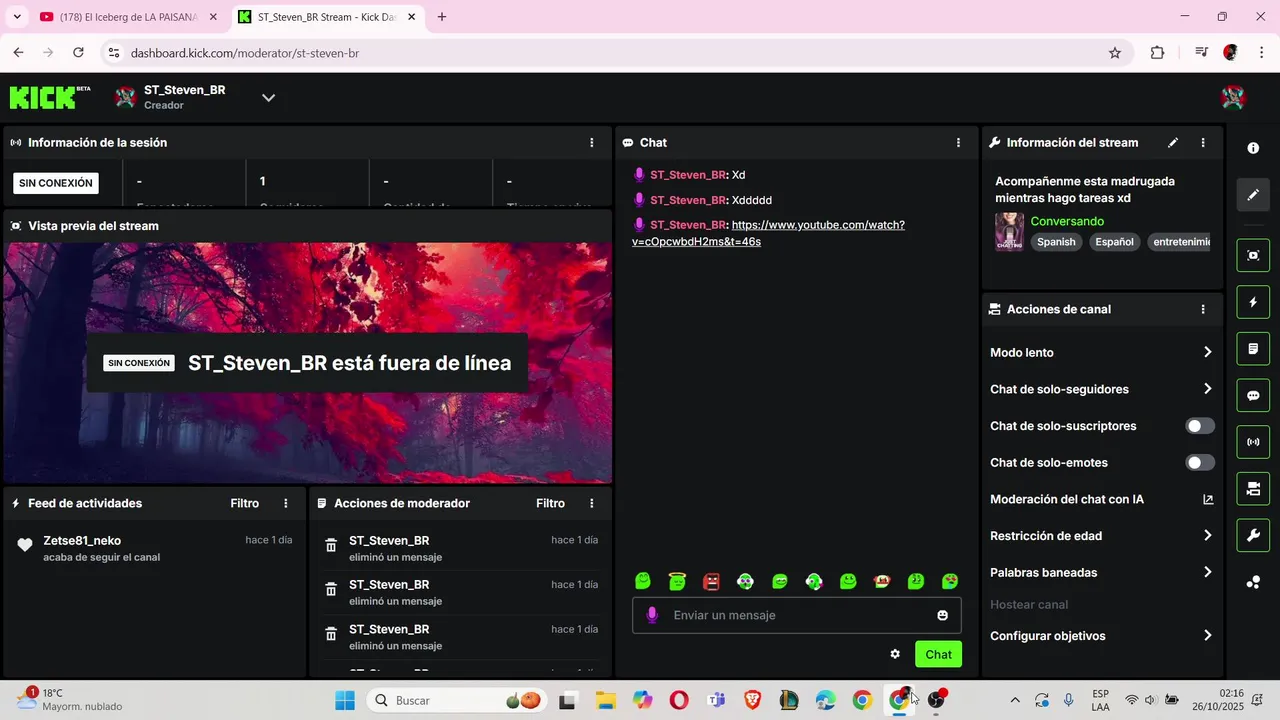
Task: Toggle the chat bubble widget icon in sidebar
Action: [x=1253, y=395]
